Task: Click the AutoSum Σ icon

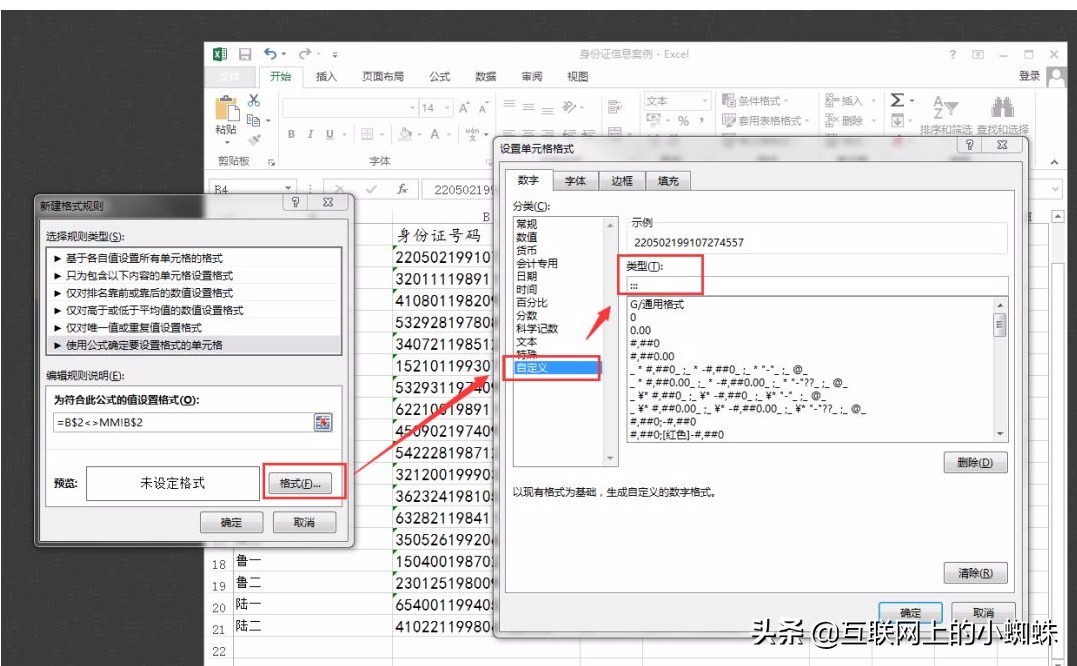Action: [x=897, y=100]
